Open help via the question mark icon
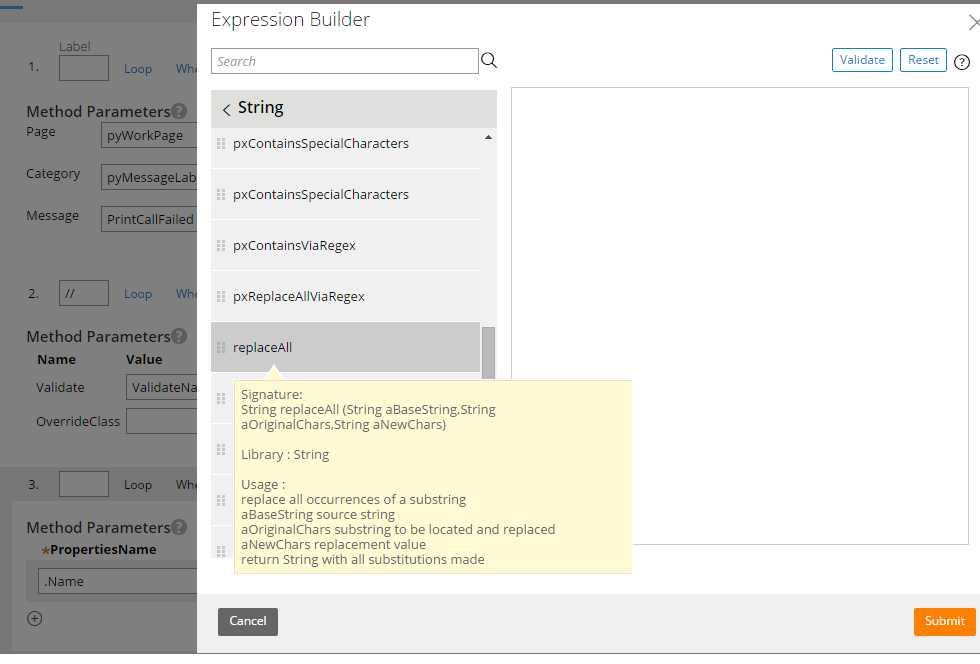980x664 pixels. [962, 61]
